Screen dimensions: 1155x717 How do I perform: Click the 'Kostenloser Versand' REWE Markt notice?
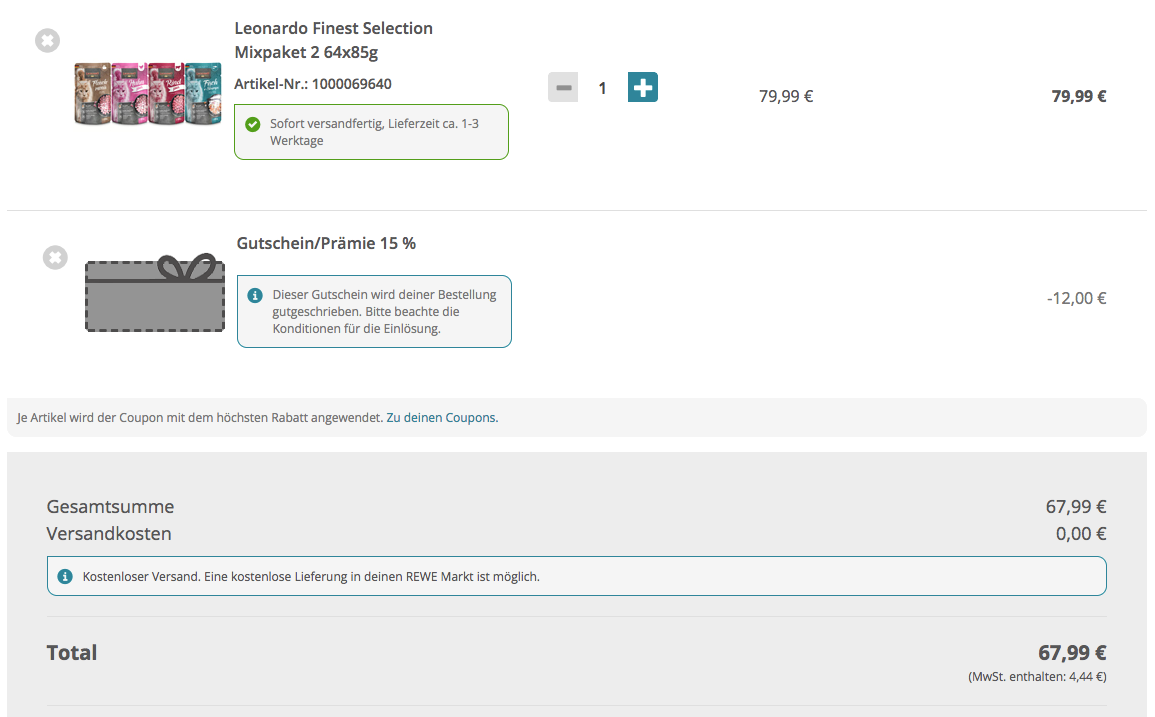click(577, 576)
